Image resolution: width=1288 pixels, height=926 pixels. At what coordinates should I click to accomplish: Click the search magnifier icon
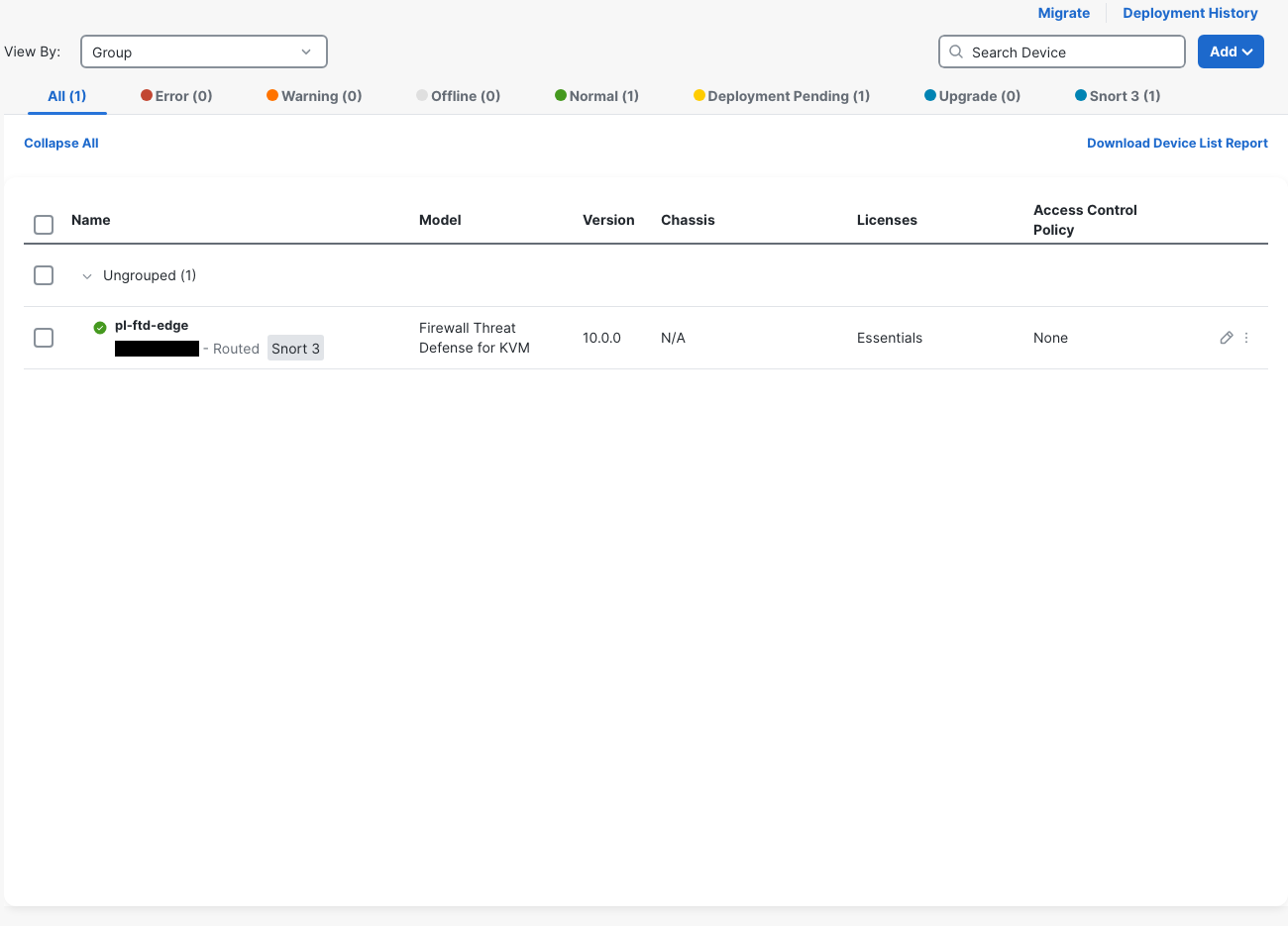point(956,51)
